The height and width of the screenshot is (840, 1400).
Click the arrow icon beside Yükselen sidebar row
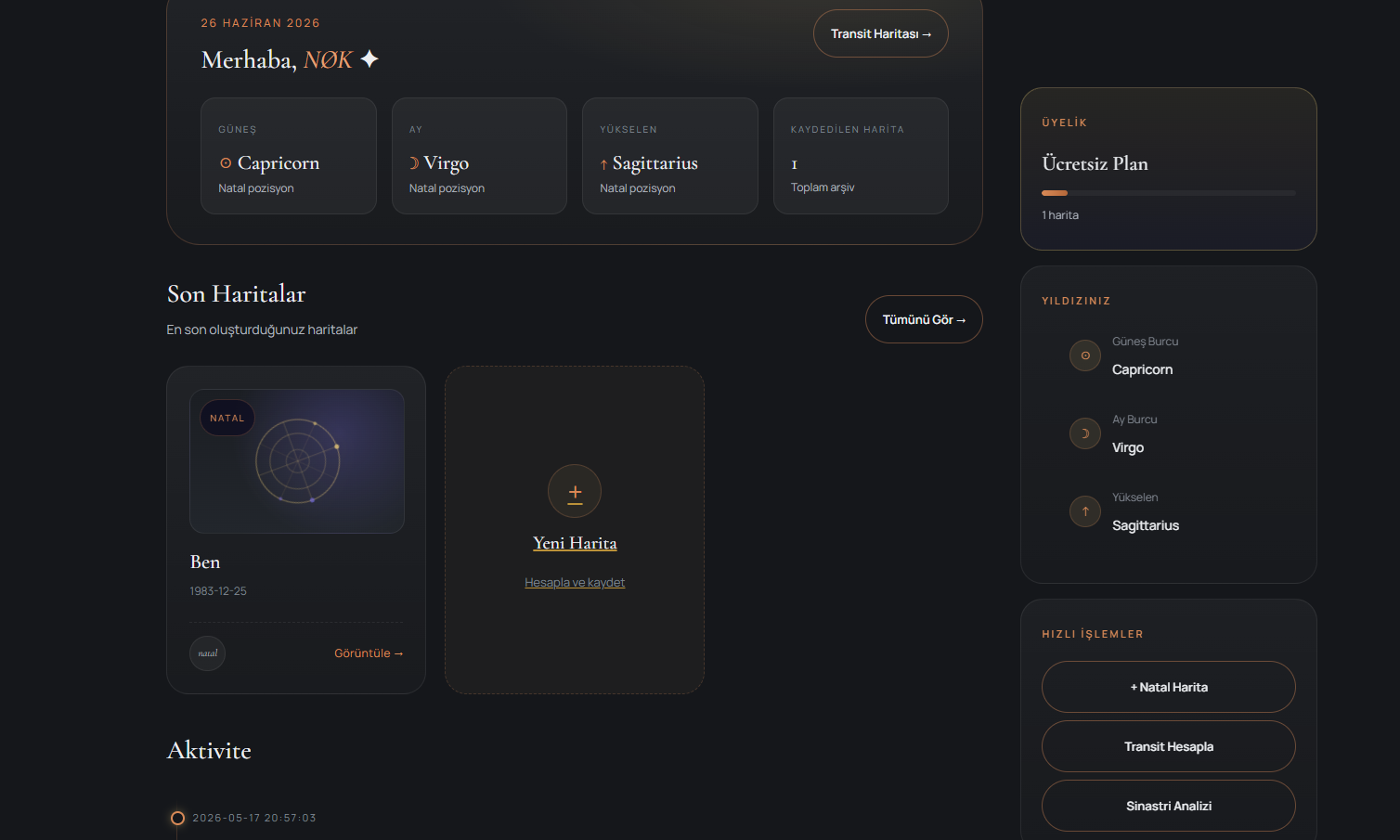[1085, 511]
